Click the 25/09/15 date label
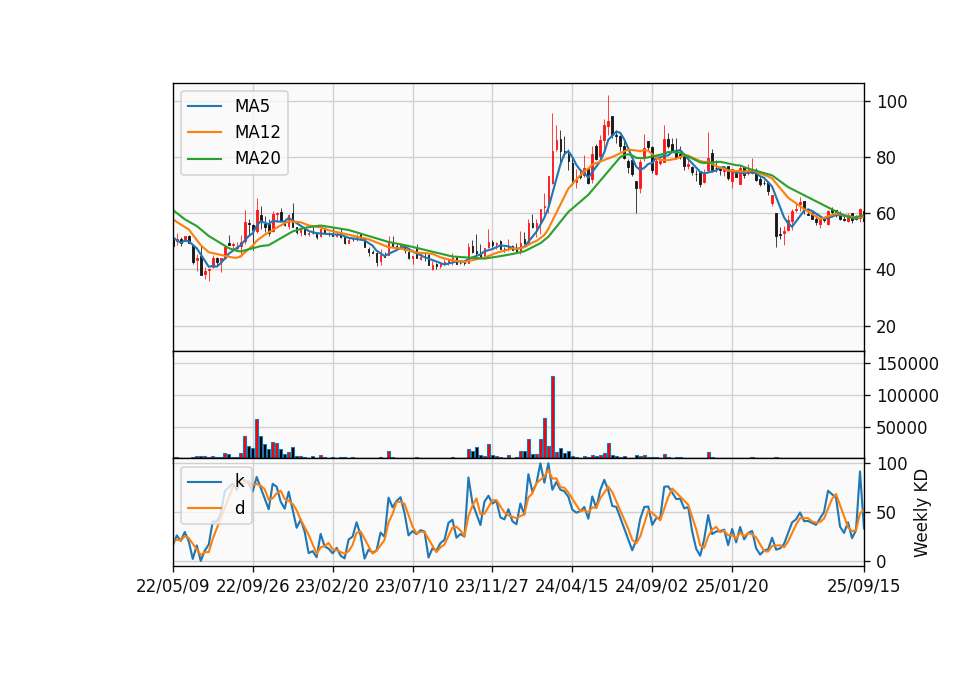960x690 pixels. pyautogui.click(x=864, y=586)
